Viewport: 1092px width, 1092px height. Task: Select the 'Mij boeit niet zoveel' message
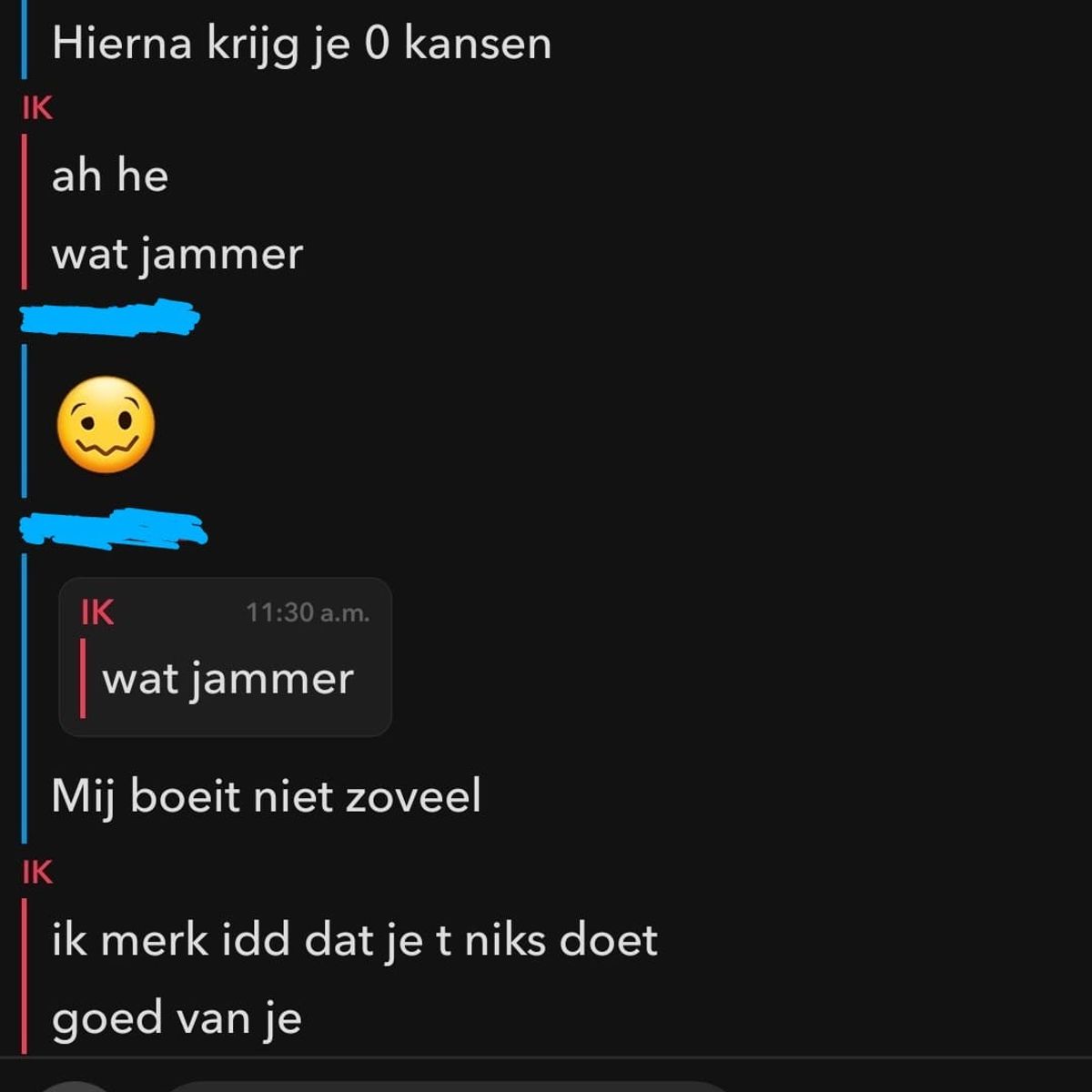(266, 796)
